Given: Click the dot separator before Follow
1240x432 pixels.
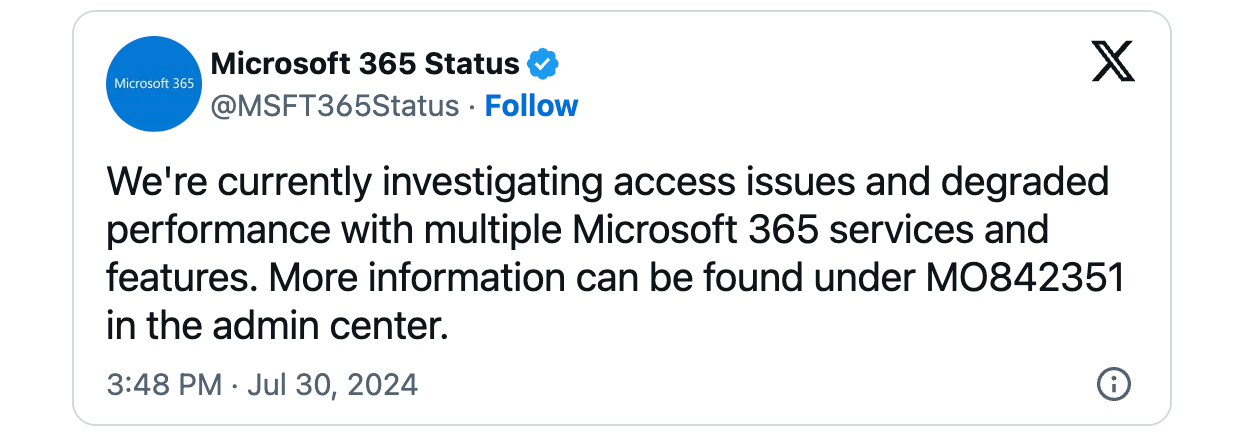Looking at the screenshot, I should 472,106.
